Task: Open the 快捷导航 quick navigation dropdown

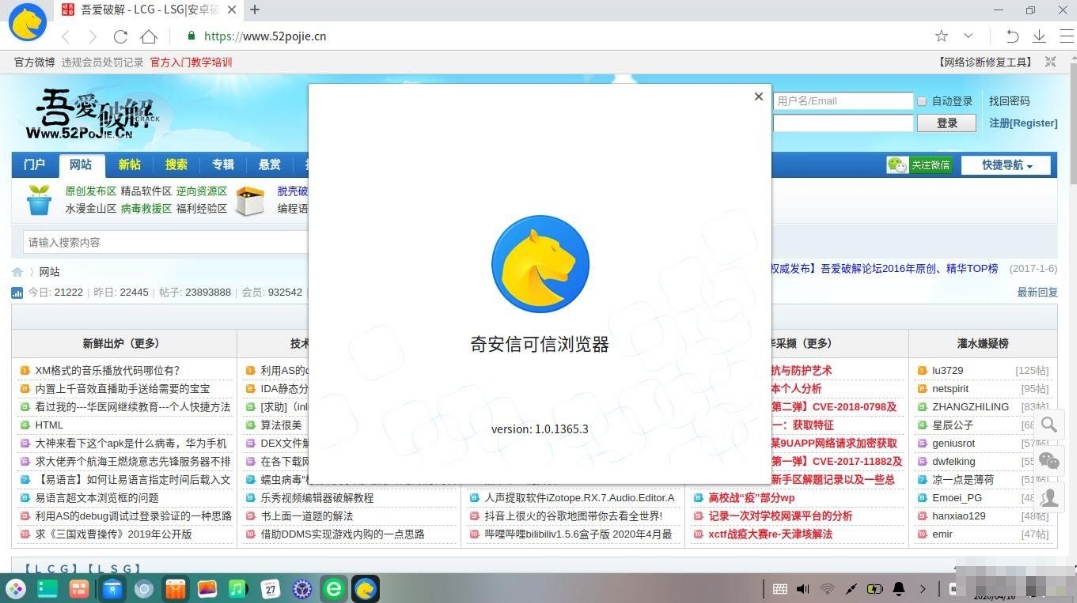Action: tap(1004, 166)
